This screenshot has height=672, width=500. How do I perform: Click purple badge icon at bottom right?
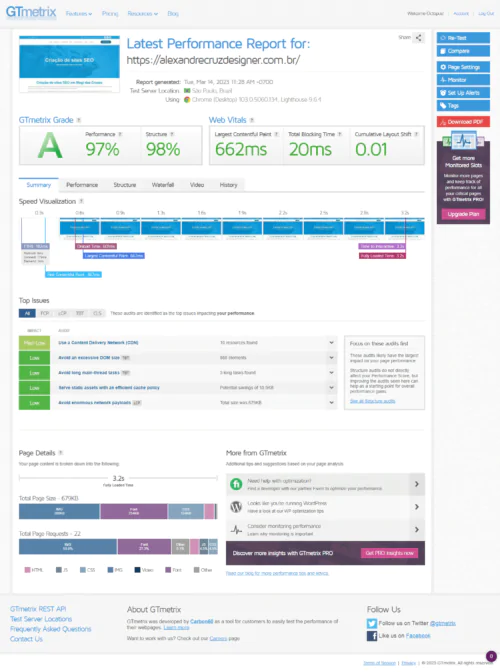point(491,656)
